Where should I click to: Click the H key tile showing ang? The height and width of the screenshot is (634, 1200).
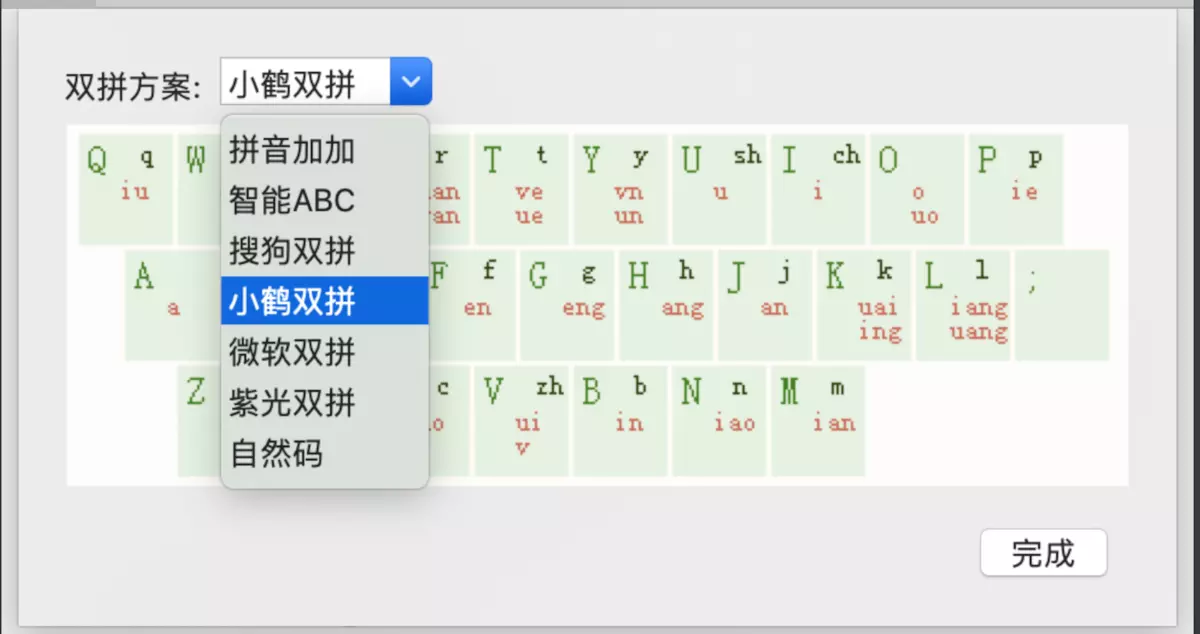(x=667, y=305)
